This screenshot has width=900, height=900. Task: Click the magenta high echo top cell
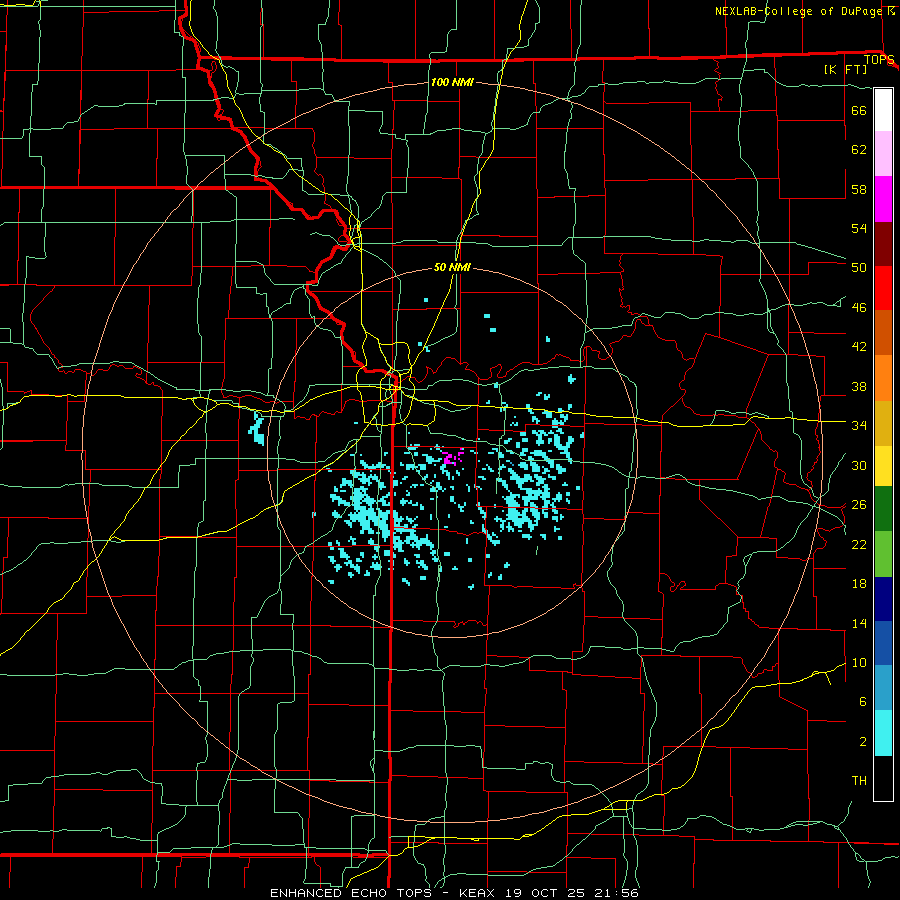tap(452, 457)
